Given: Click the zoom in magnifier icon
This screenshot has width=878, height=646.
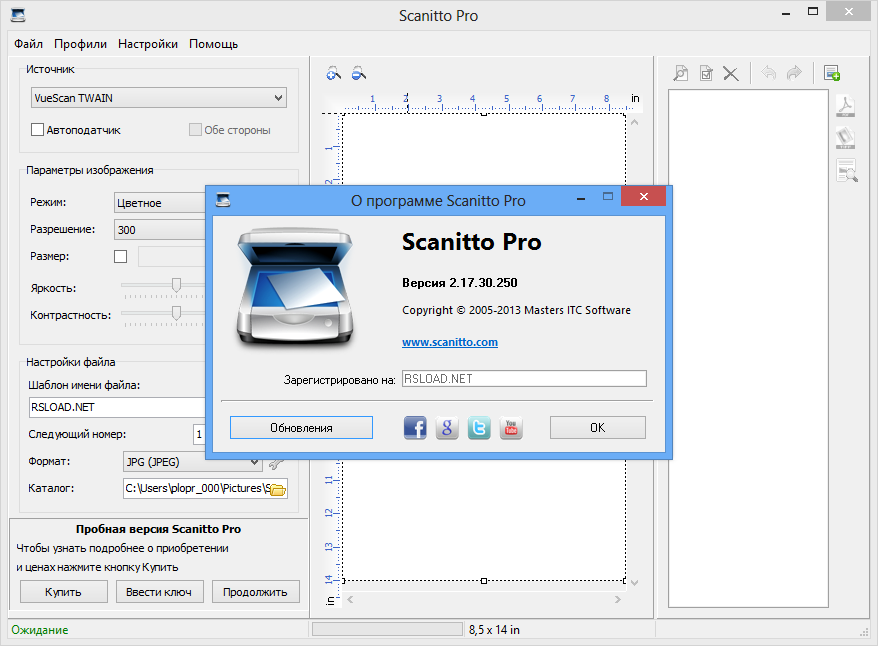Looking at the screenshot, I should [335, 73].
